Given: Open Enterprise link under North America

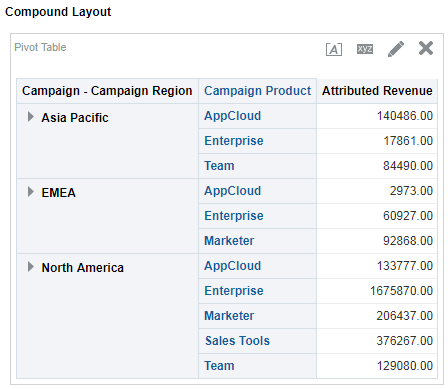Looking at the screenshot, I should click(234, 291).
